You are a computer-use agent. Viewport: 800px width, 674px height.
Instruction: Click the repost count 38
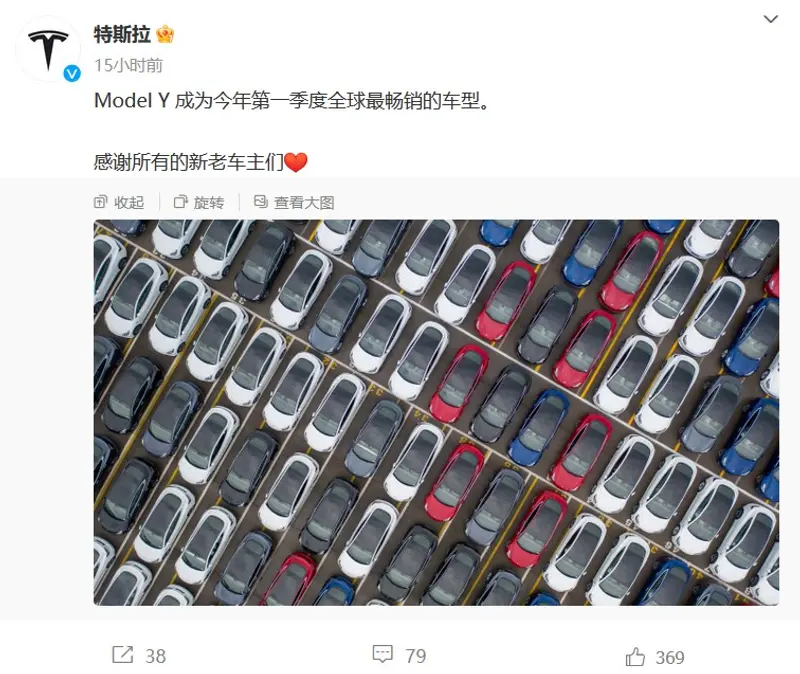[x=156, y=656]
